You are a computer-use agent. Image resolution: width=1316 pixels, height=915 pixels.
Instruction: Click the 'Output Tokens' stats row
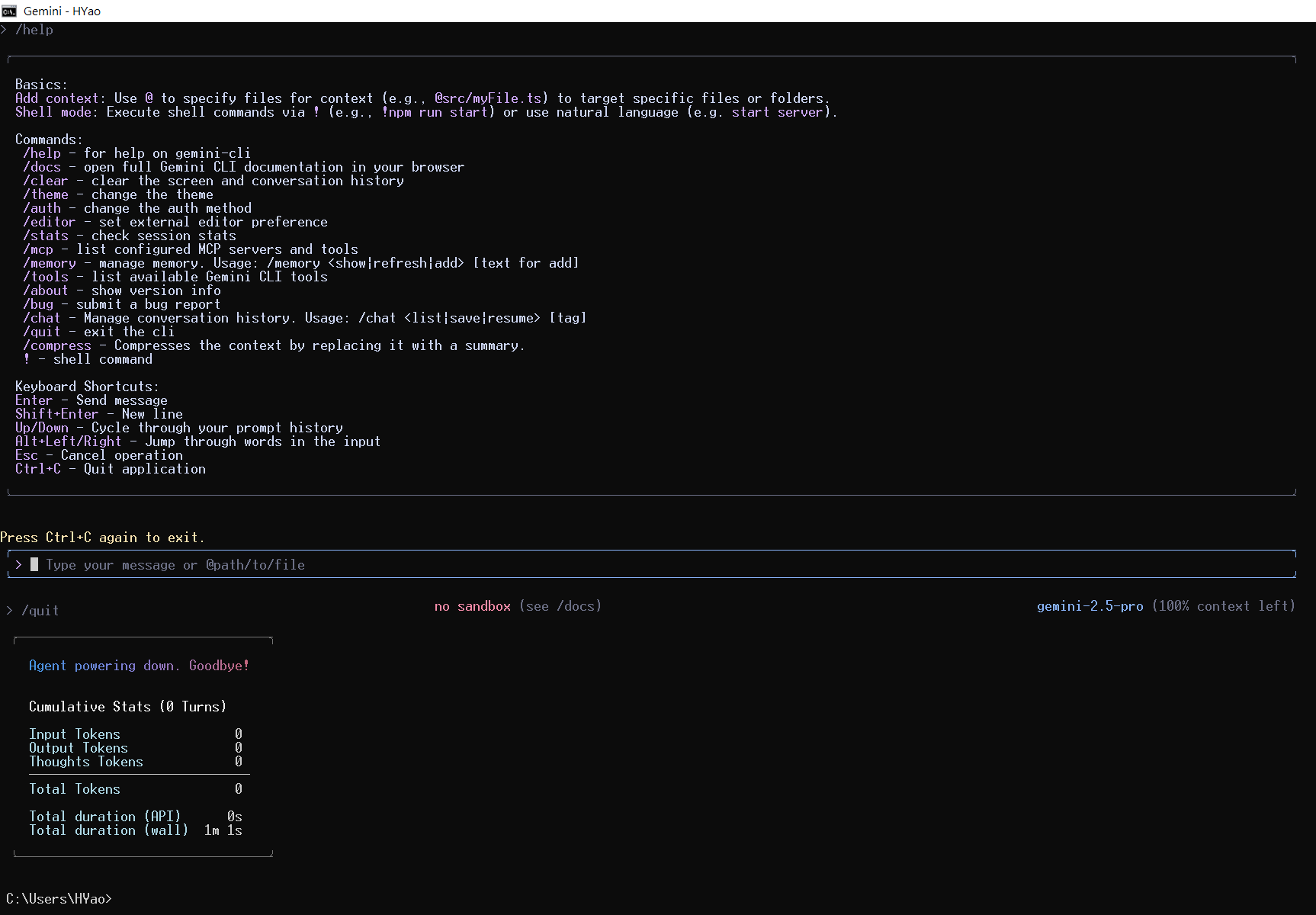pos(136,748)
